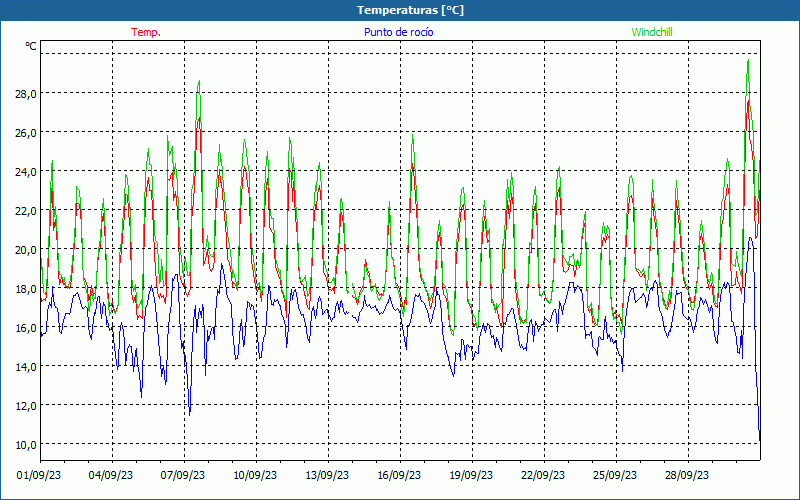Click the 12,0 y-axis value
Screen dimensions: 800x500
[x=26, y=406]
